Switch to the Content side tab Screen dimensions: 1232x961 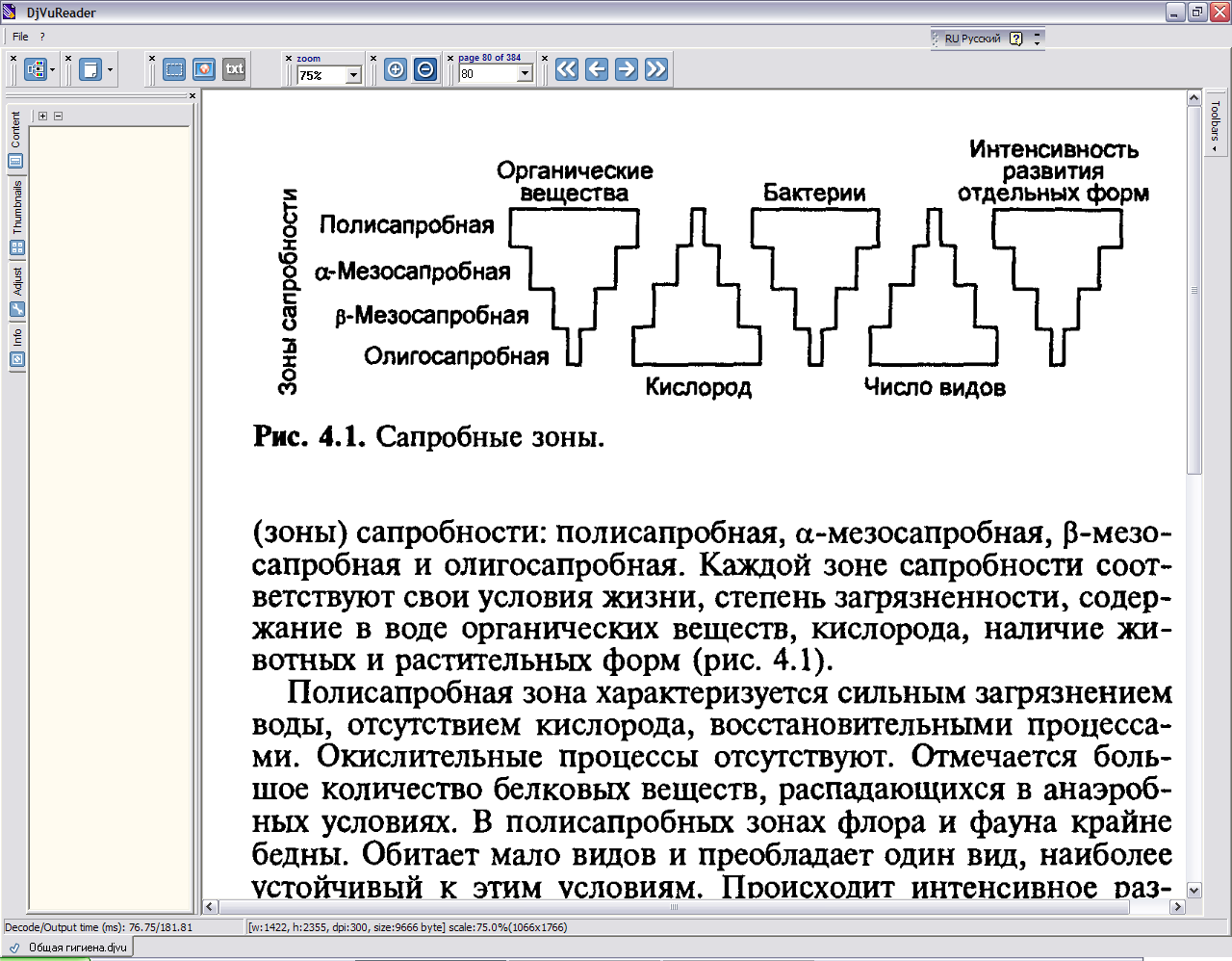(x=15, y=139)
